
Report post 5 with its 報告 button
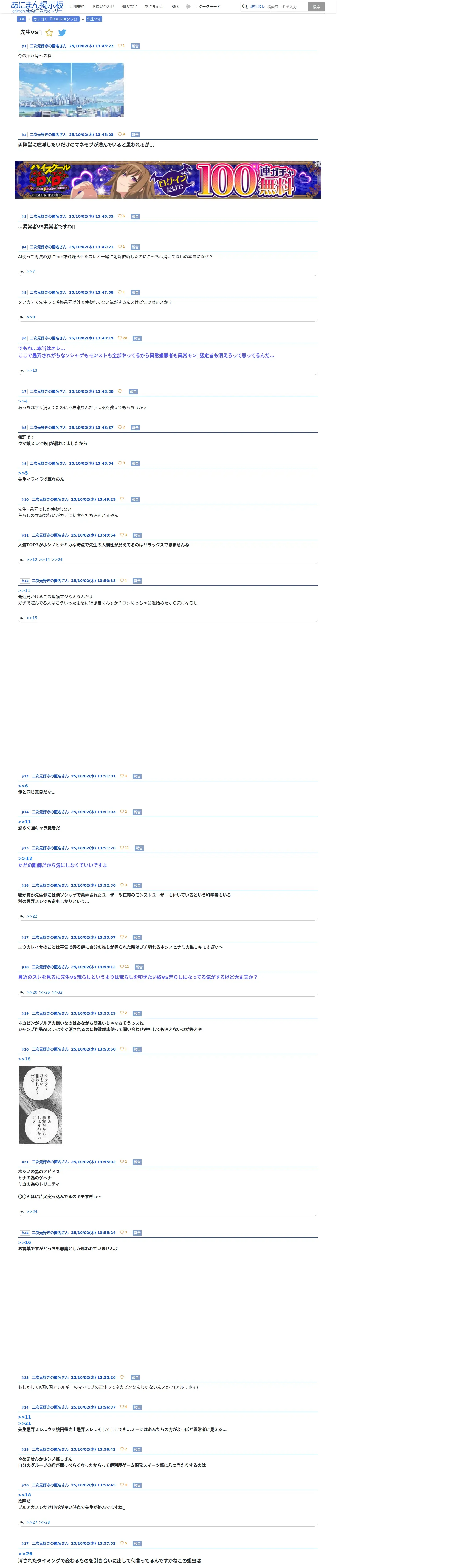[135, 293]
